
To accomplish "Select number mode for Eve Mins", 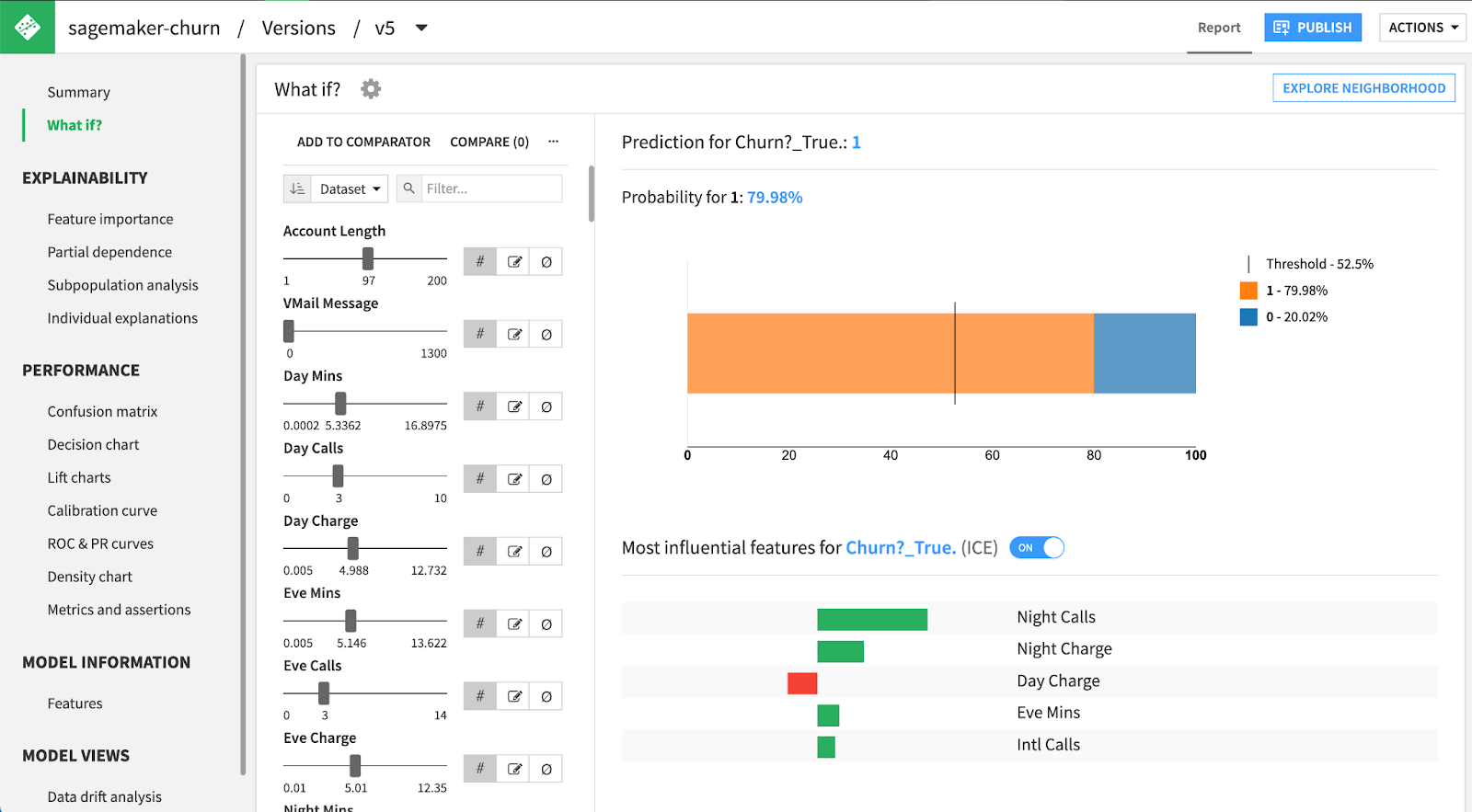I will pyautogui.click(x=479, y=623).
